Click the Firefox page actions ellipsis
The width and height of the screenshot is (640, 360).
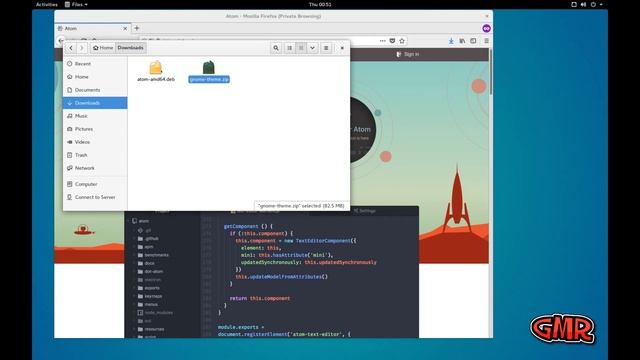(382, 41)
